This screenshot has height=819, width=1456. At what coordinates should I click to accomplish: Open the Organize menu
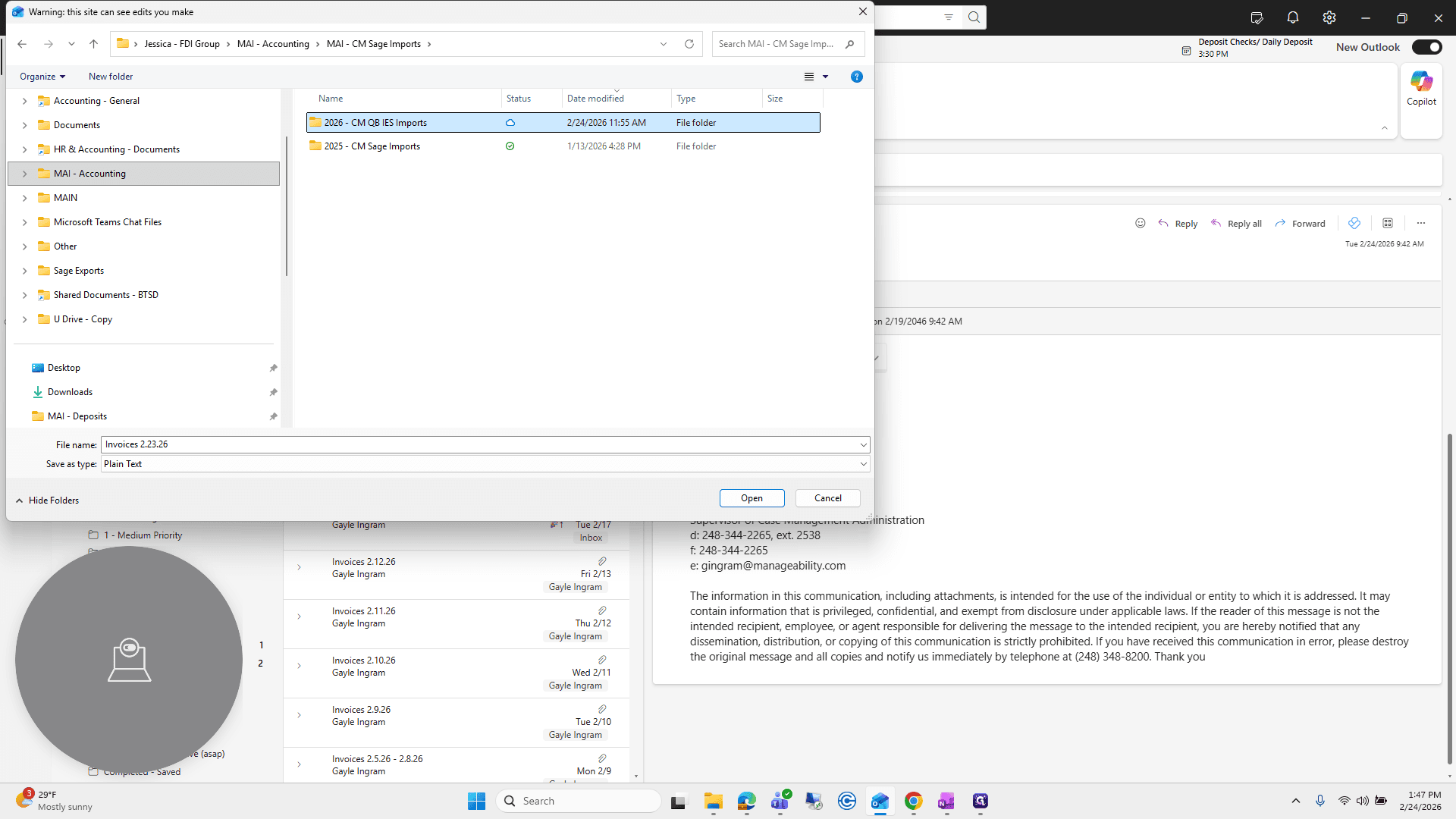click(x=42, y=77)
